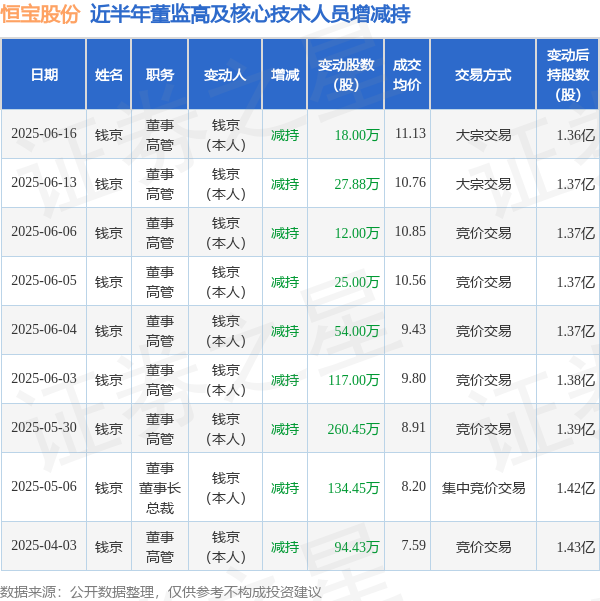
Task: Click 减持 in the 2025-06-16 row
Action: pyautogui.click(x=284, y=135)
